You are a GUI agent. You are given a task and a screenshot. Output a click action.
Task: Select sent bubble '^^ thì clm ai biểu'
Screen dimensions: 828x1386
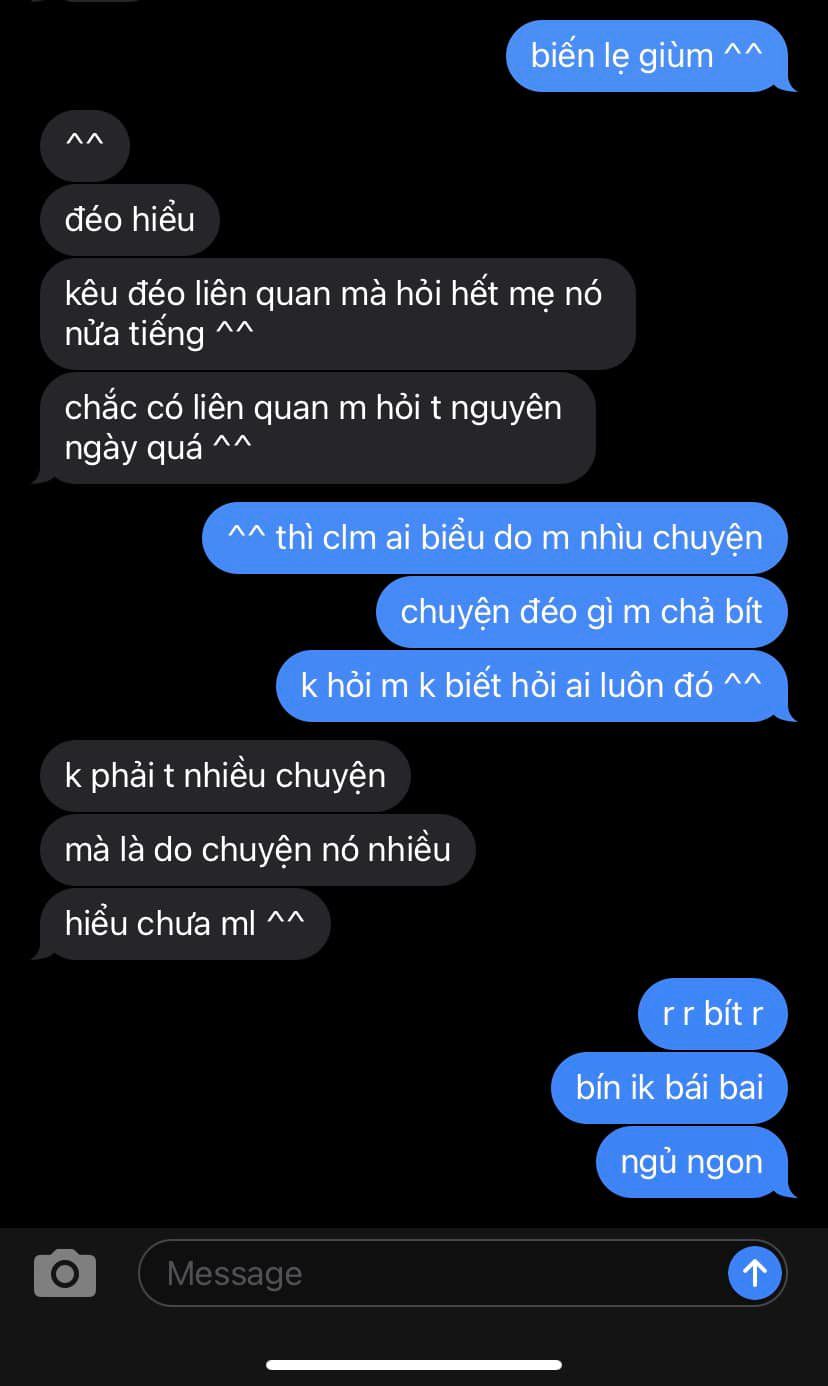pos(495,538)
